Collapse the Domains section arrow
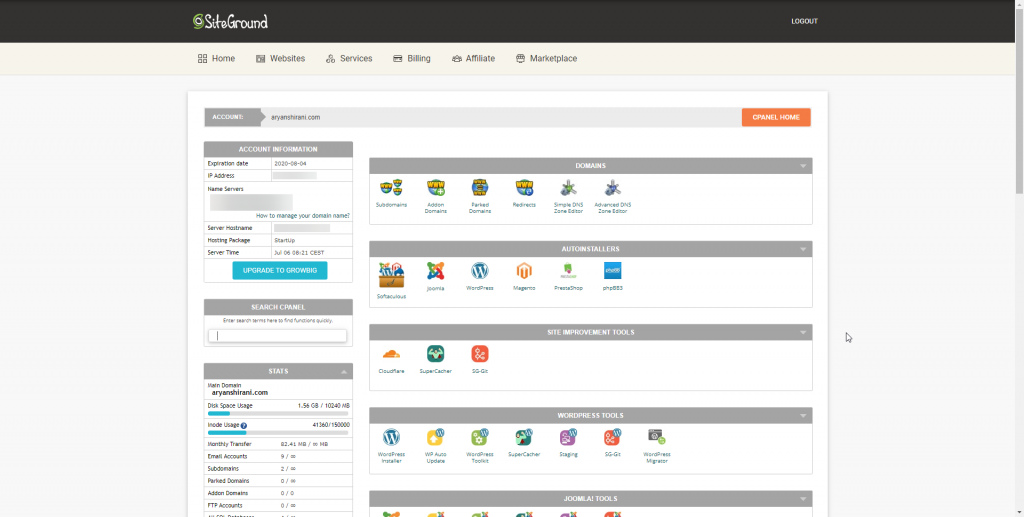Viewport: 1024px width, 517px height. 802,166
